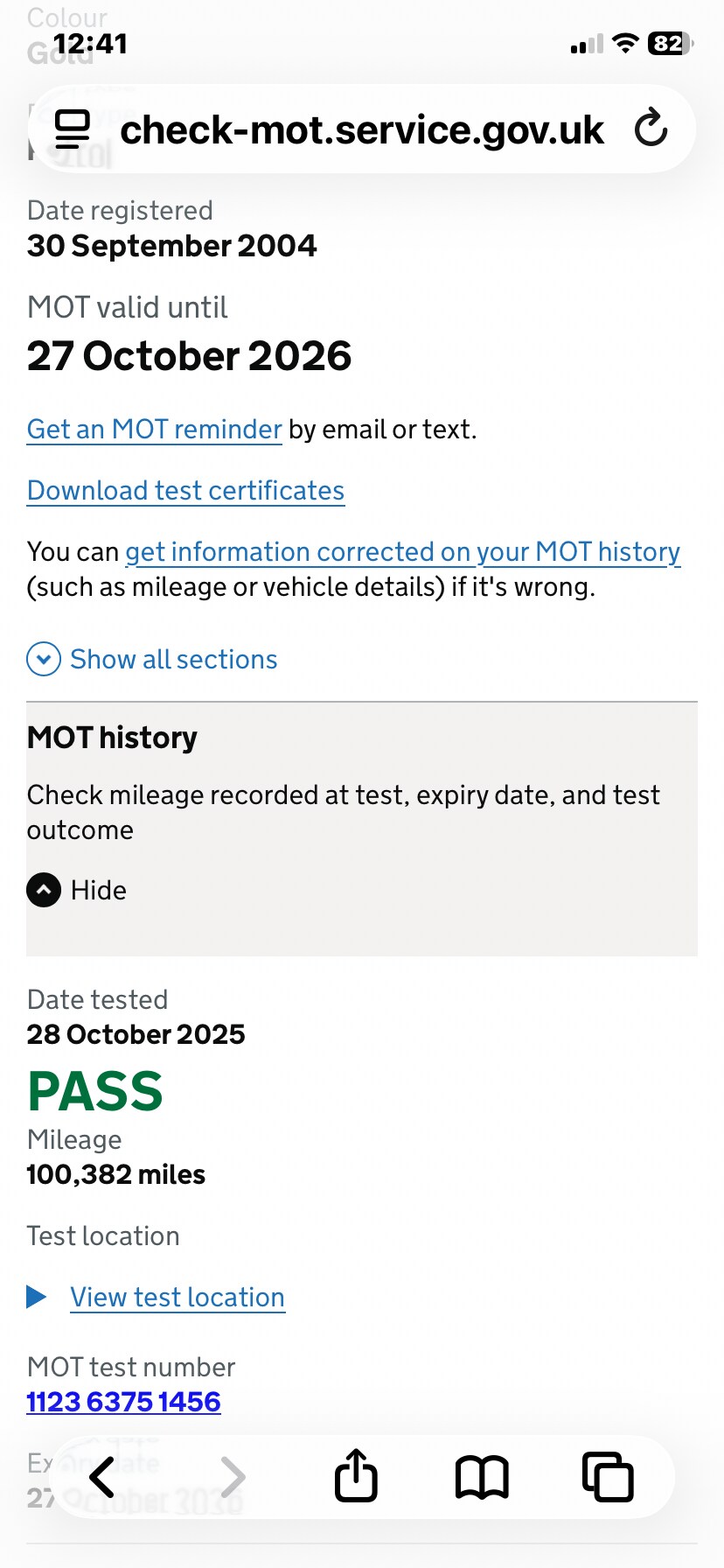Open Safari bookmarks book icon
The image size is (724, 1568).
point(482,1477)
